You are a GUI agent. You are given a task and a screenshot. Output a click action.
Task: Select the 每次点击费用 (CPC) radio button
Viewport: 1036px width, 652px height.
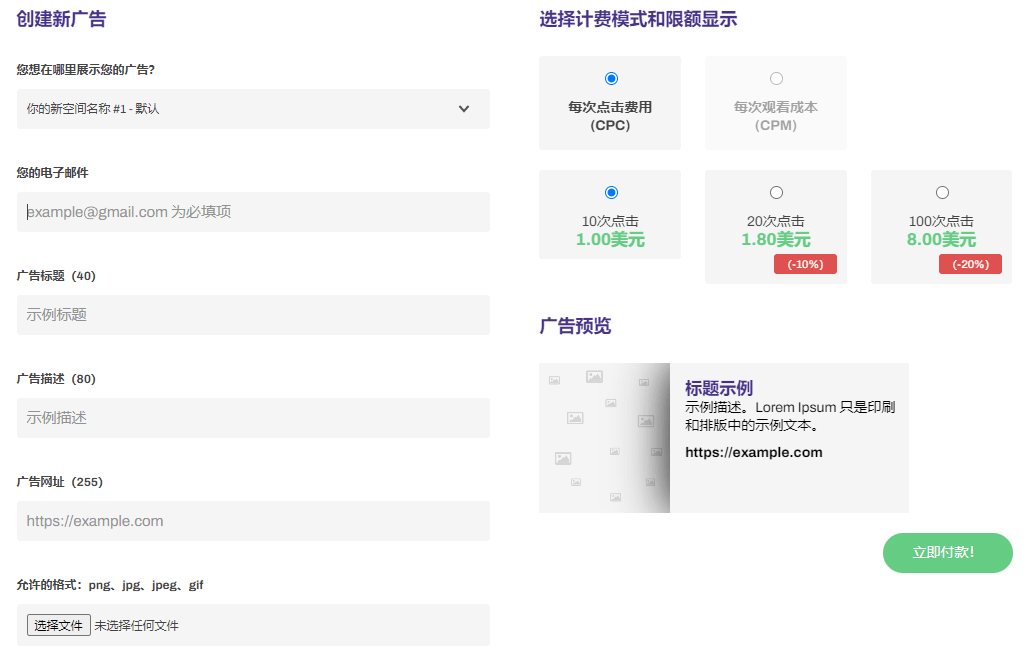click(x=611, y=79)
